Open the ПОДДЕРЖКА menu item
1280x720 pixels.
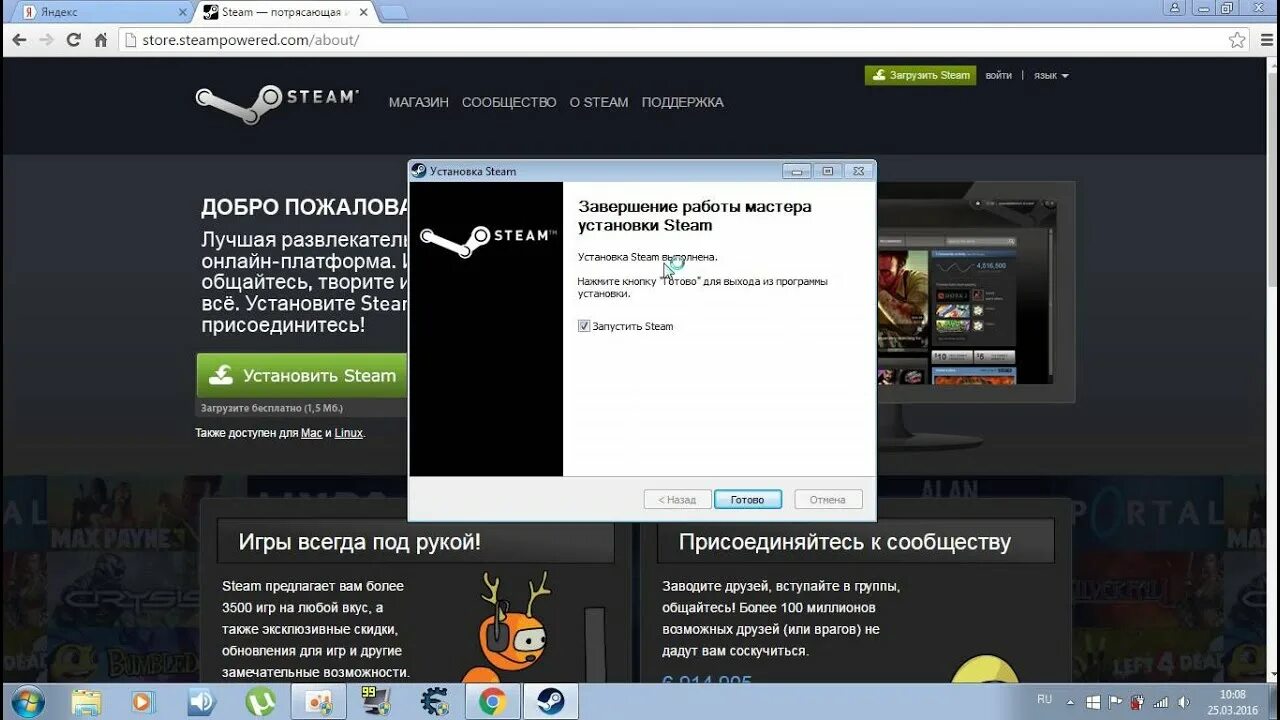coord(682,102)
